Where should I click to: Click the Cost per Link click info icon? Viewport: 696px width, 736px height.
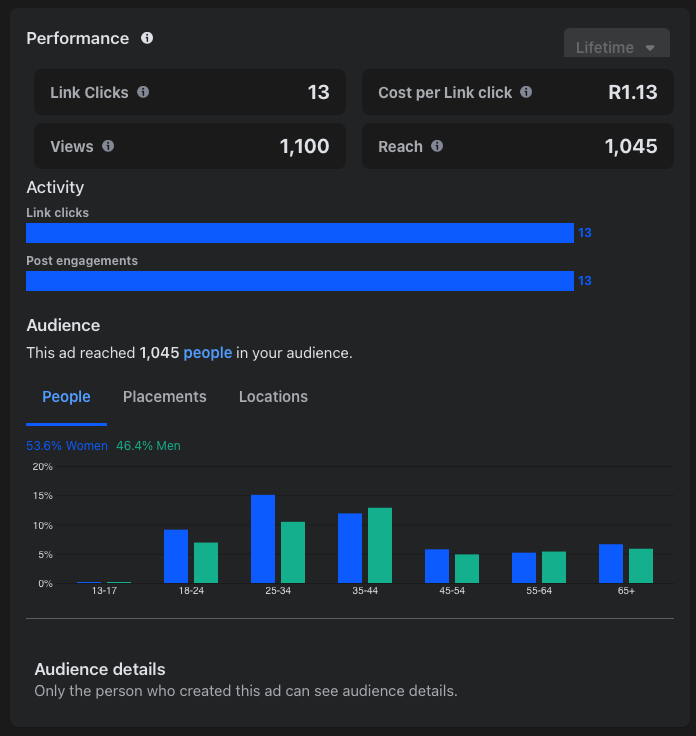coord(526,92)
